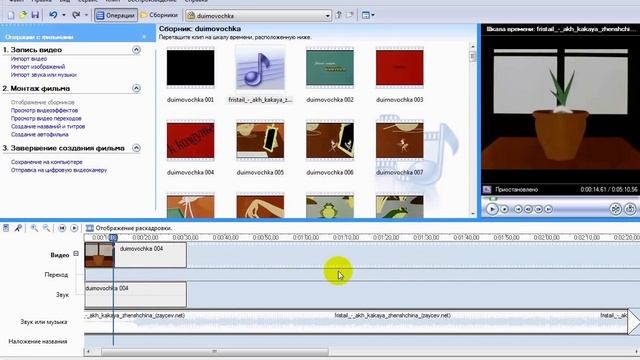Go up one collection level
This screenshot has width=640, height=360.
(x=338, y=15)
